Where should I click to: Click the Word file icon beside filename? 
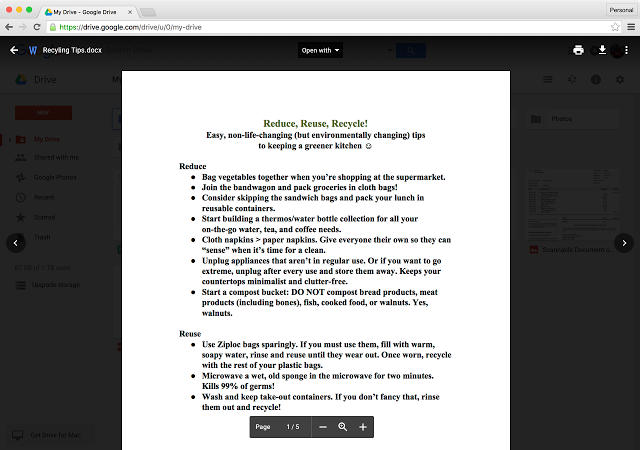click(x=33, y=50)
